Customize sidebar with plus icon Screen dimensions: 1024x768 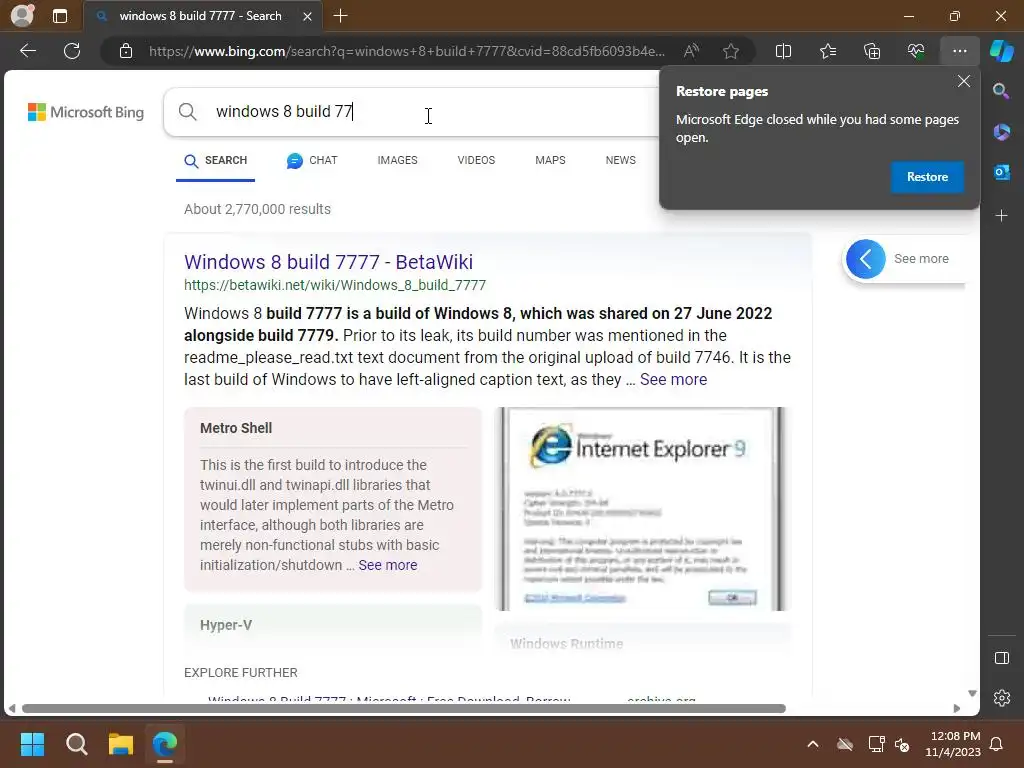(x=1001, y=216)
